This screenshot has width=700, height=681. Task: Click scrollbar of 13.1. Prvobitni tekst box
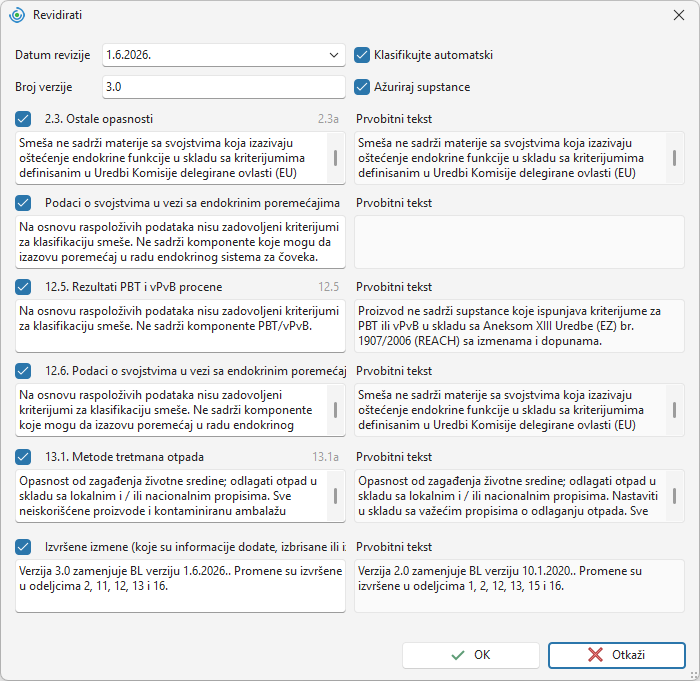(x=675, y=496)
